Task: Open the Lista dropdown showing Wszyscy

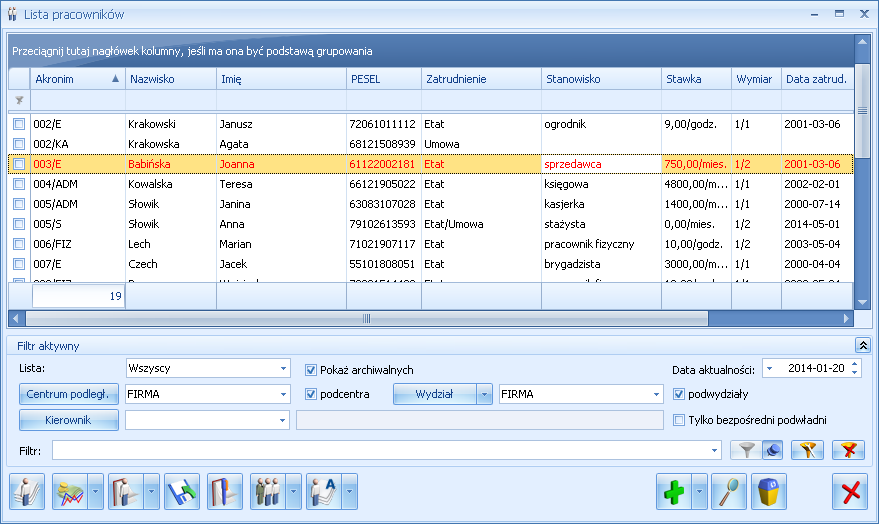Action: pyautogui.click(x=283, y=369)
